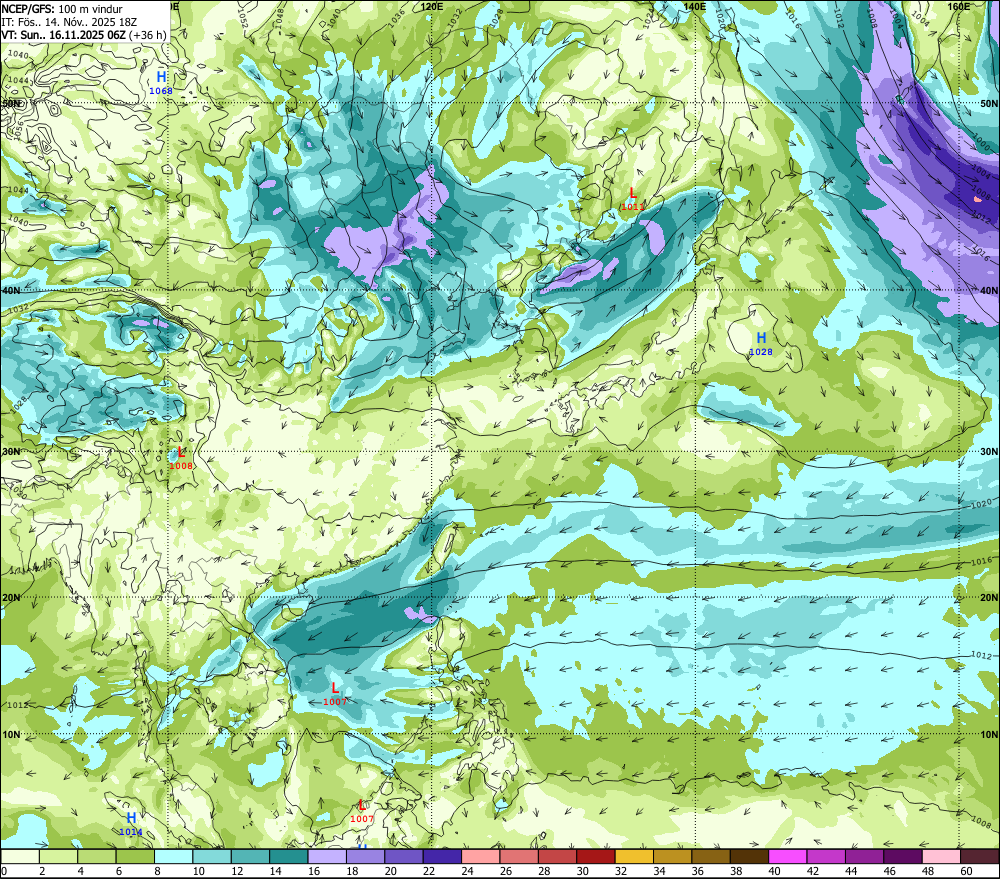Select the yellow 32–34 legend swatch

pyautogui.click(x=634, y=856)
